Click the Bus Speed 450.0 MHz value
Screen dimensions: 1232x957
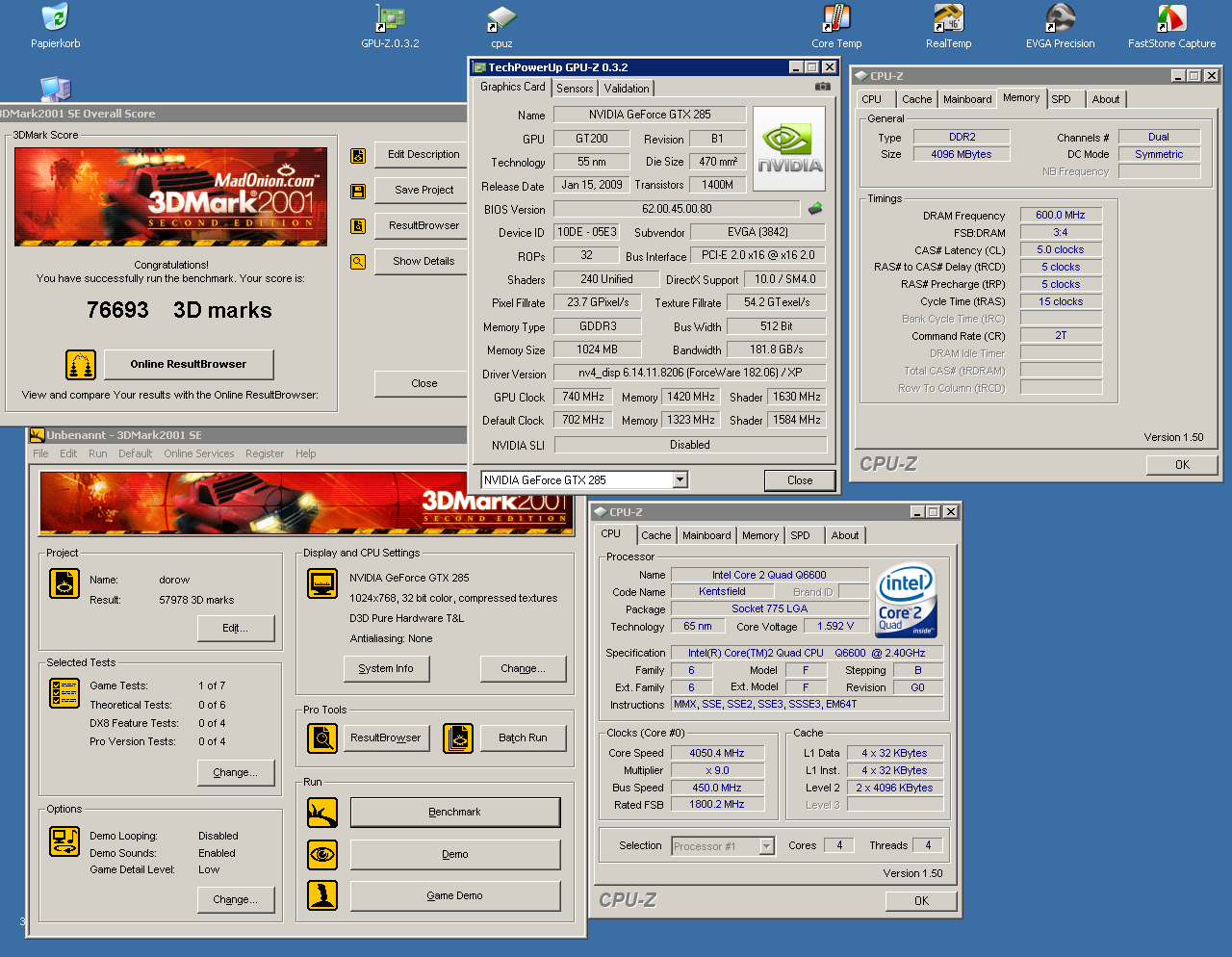pos(717,788)
